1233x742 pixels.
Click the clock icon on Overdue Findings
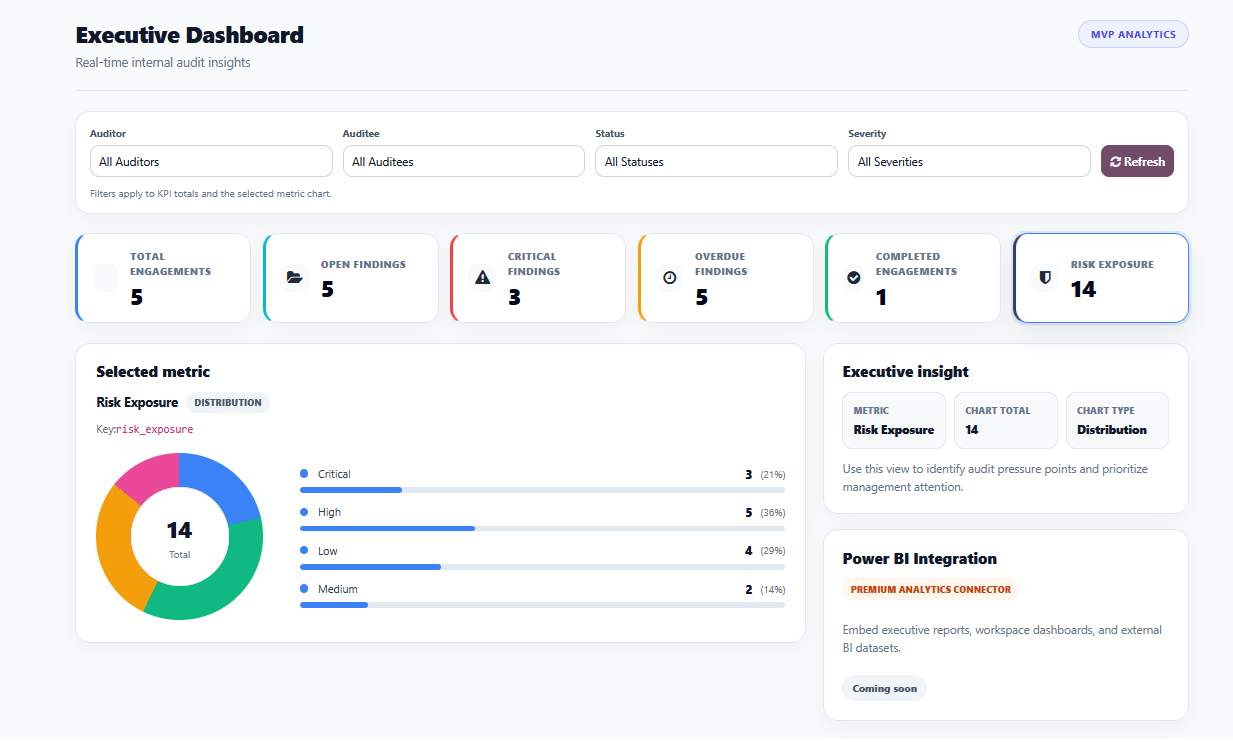coord(669,278)
